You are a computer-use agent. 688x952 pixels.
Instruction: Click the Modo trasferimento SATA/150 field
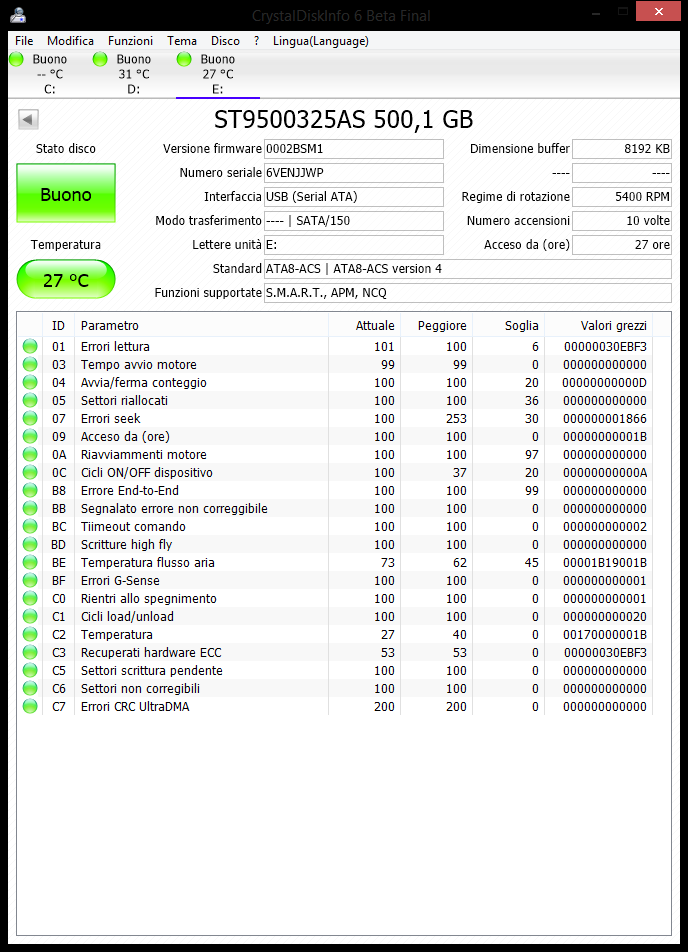tap(354, 220)
